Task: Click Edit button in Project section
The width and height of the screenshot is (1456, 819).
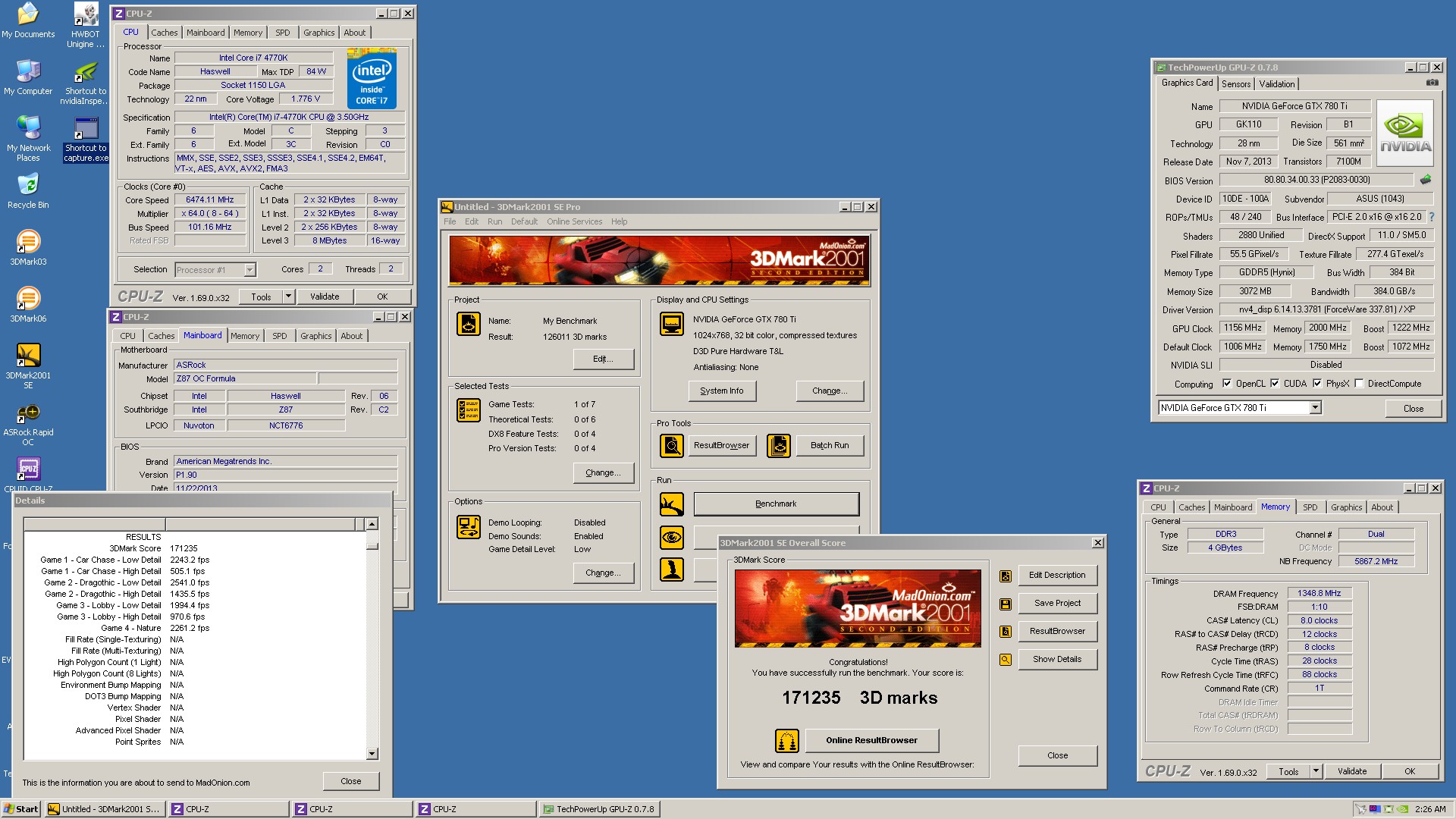Action: coord(603,359)
